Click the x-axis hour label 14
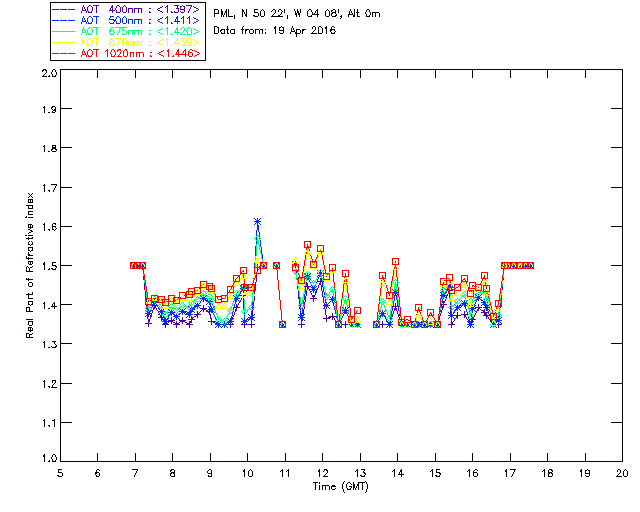Screen dimensions: 640x512 click(398, 473)
